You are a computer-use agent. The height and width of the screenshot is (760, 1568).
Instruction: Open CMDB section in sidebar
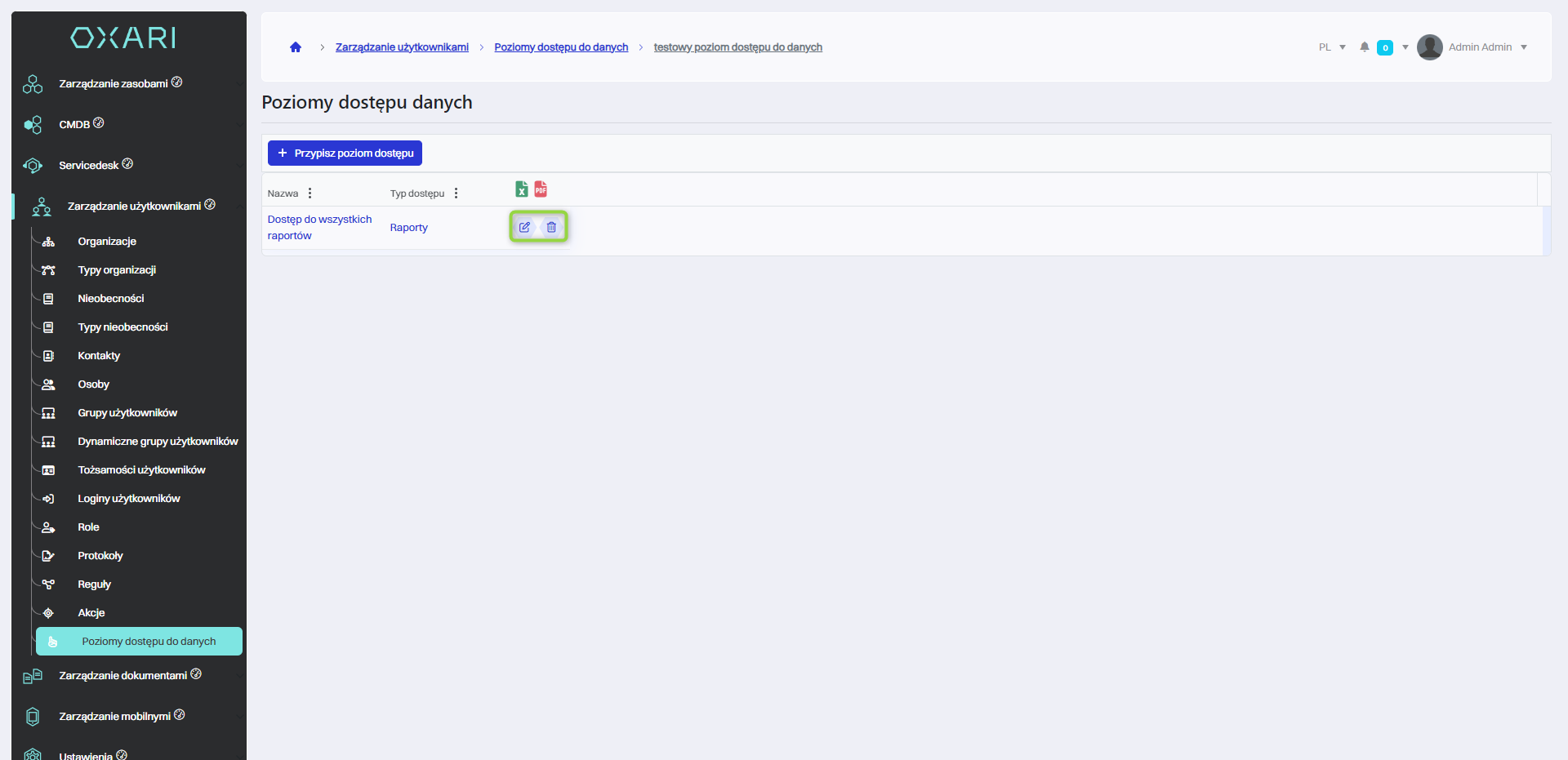pos(74,125)
